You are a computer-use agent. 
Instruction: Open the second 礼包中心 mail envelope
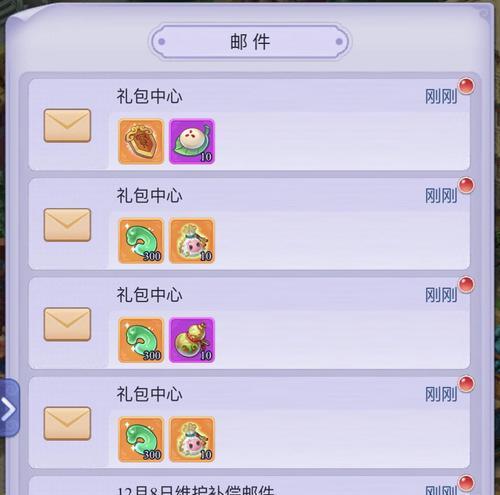pyautogui.click(x=67, y=225)
